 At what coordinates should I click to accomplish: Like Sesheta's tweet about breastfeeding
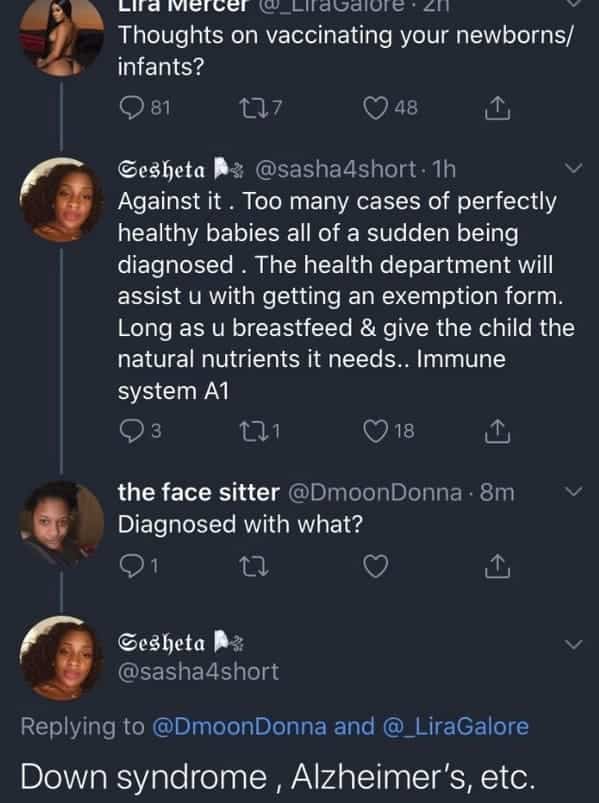[374, 430]
